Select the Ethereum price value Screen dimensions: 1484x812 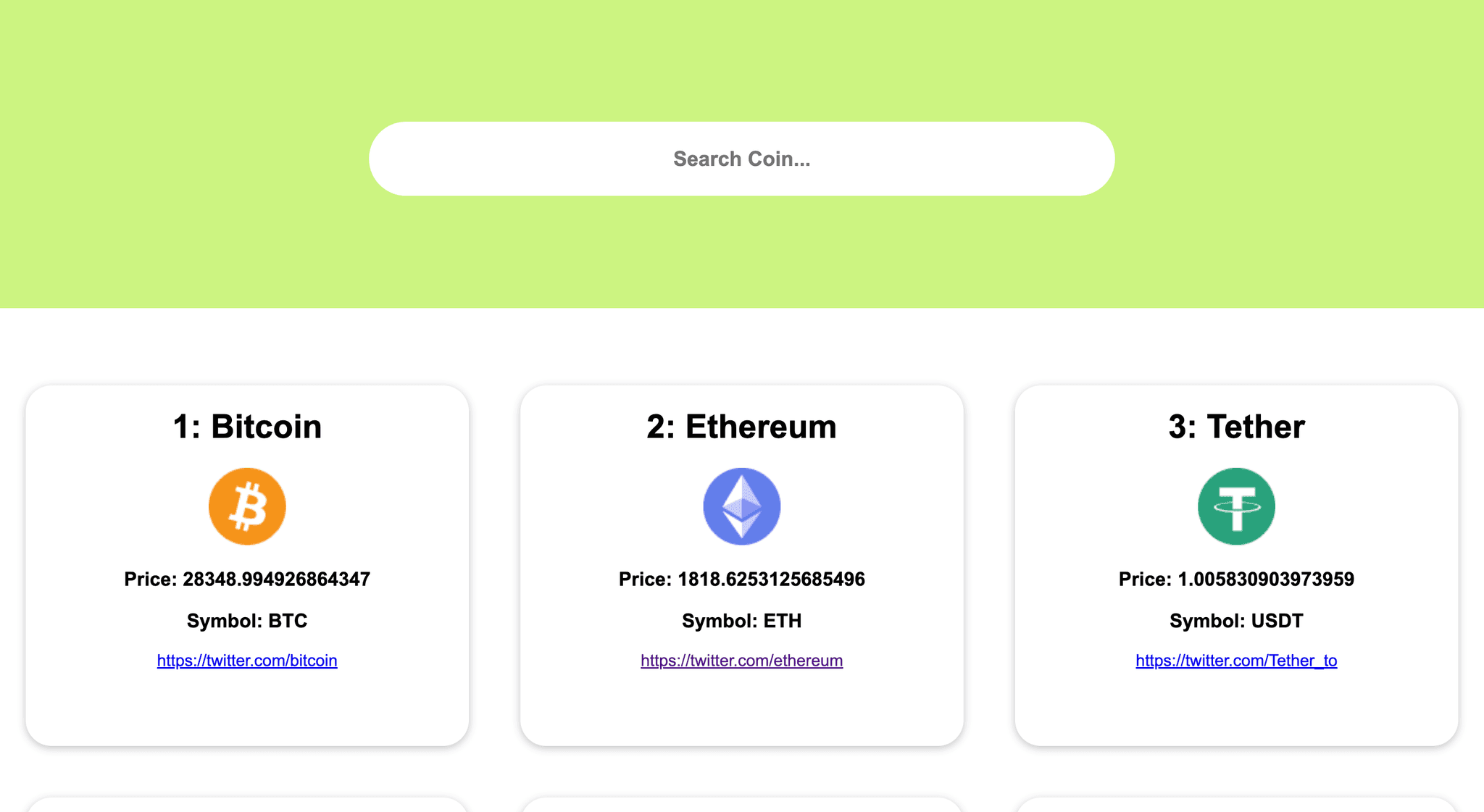tap(771, 579)
